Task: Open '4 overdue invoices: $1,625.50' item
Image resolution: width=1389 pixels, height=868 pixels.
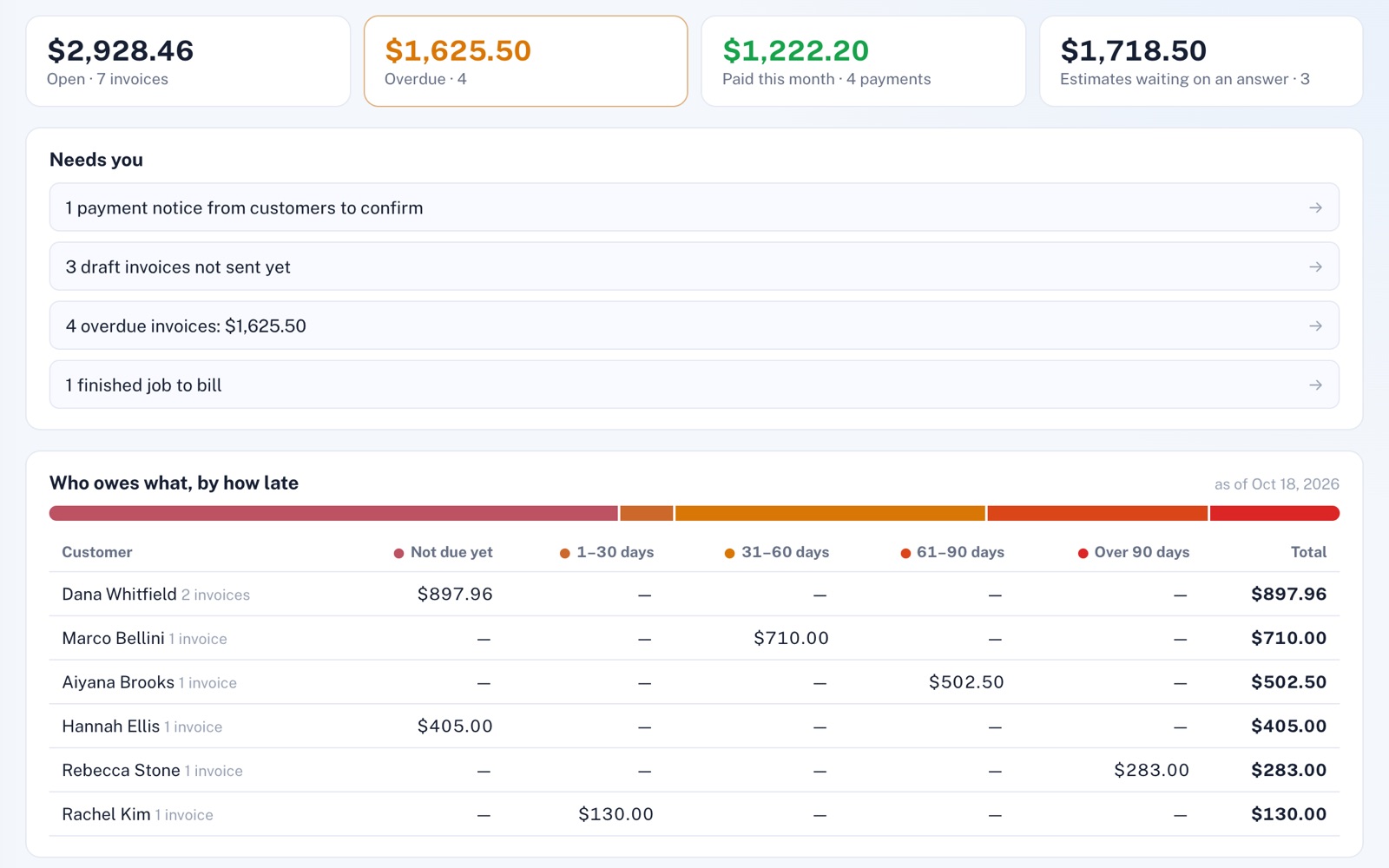Action: point(694,325)
